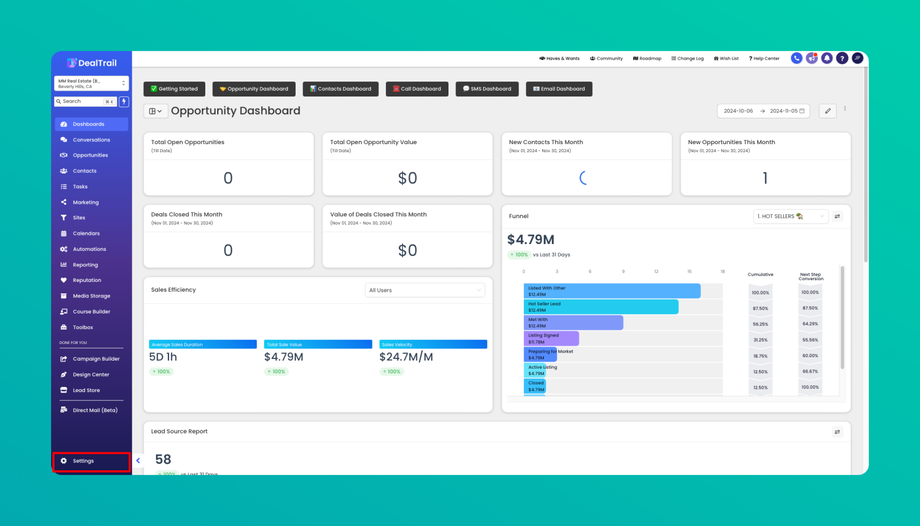Viewport: 920px width, 526px height.
Task: Open the three-dot dashboard options menu
Action: pos(845,109)
